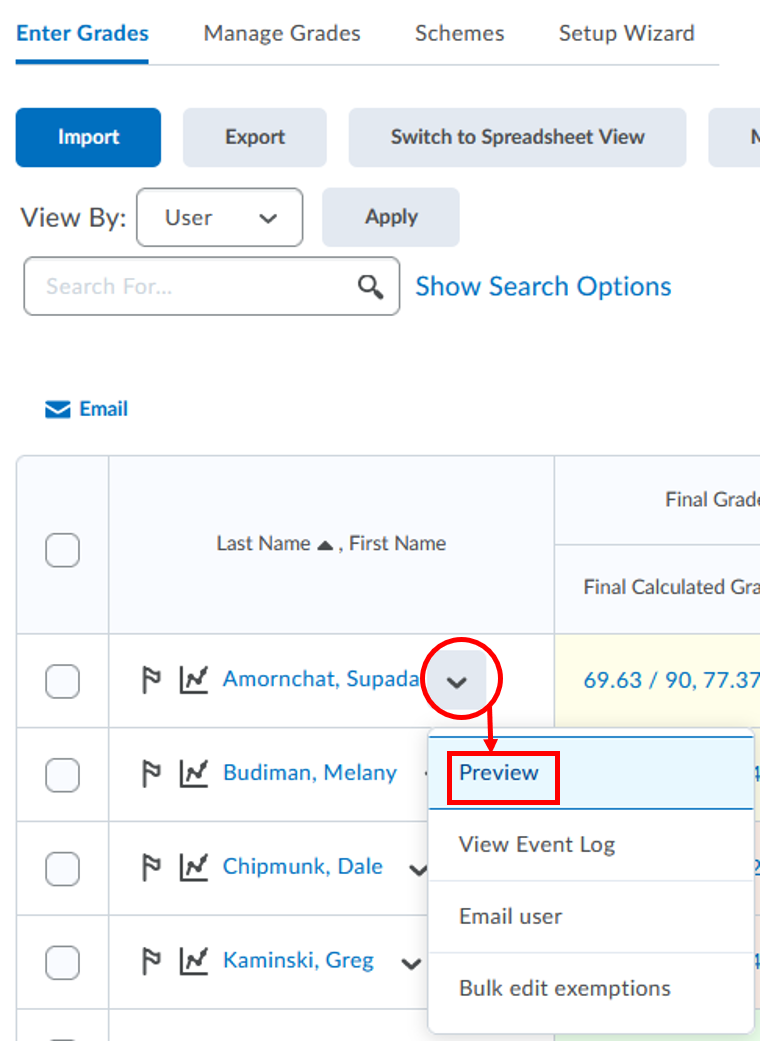
Task: Open the progress chart icon for Amornchat, Supada
Action: click(194, 680)
